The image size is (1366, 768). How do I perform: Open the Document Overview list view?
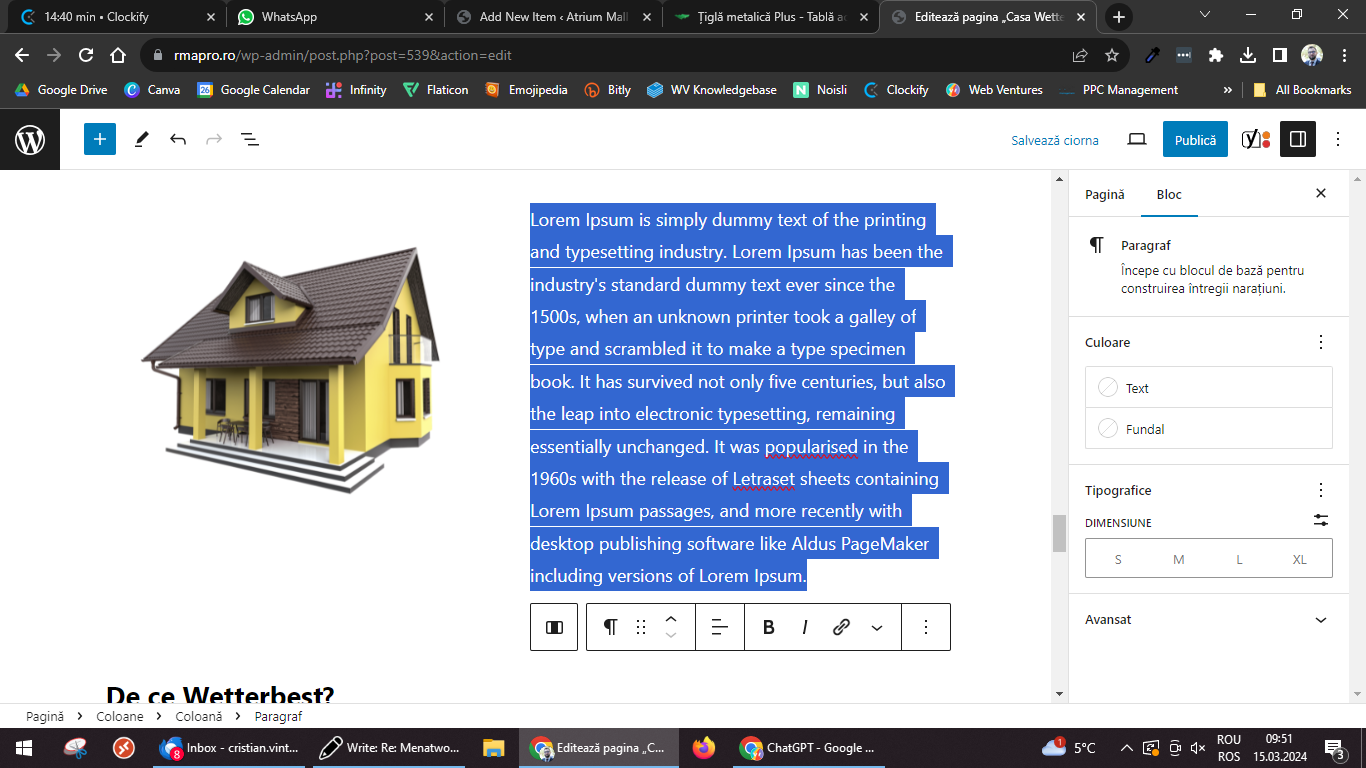(250, 139)
